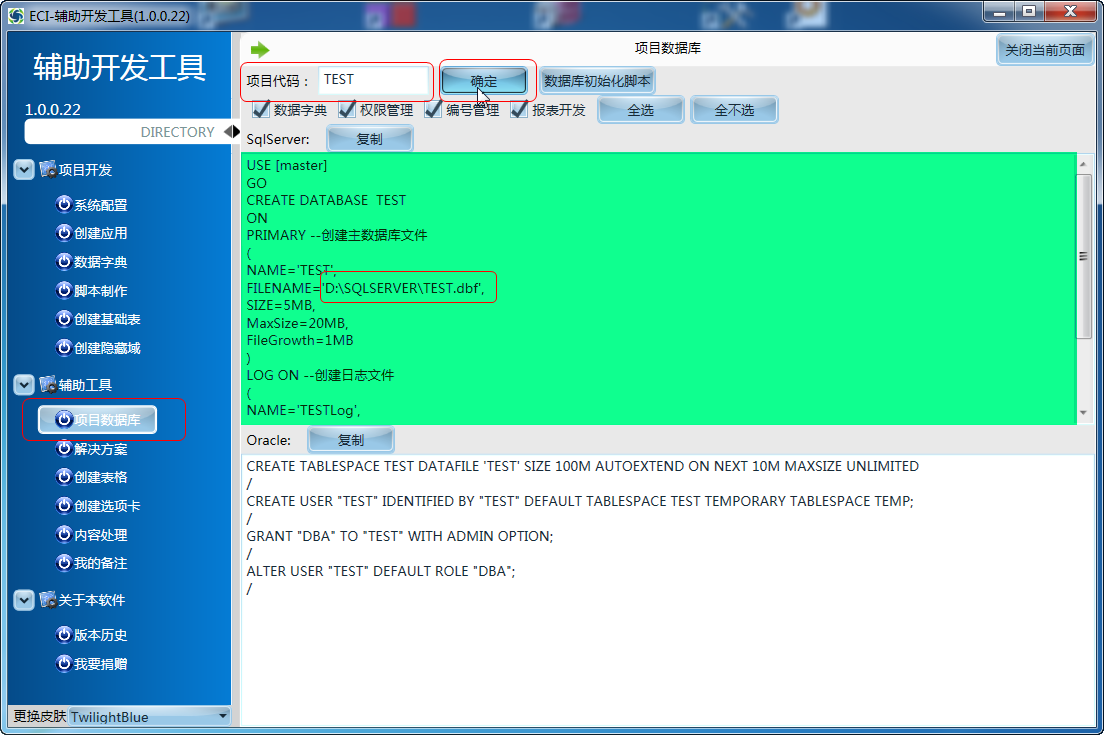Click the power icon next to 创建隐藏域
The image size is (1104, 735).
(x=64, y=348)
